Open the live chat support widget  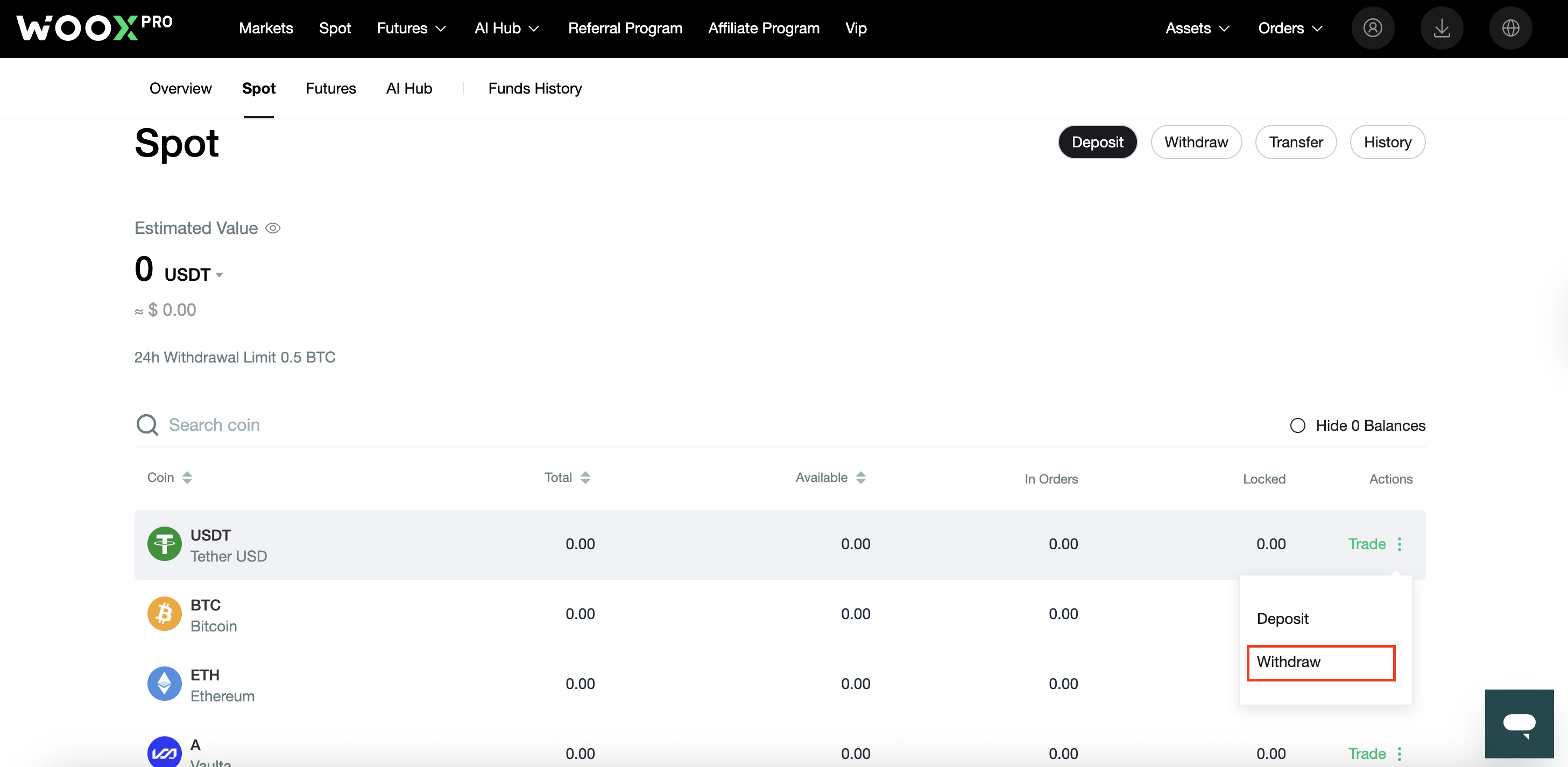tap(1520, 724)
